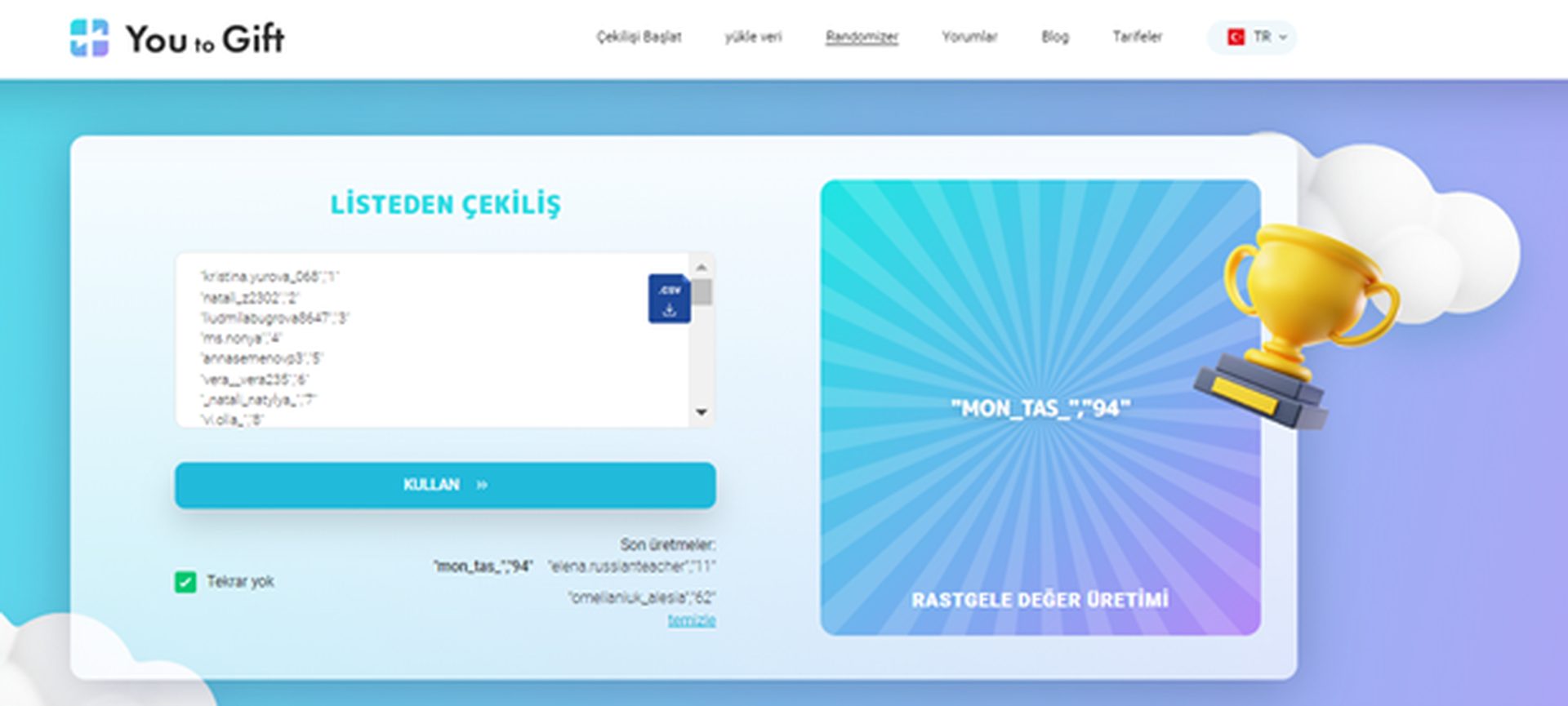
Task: Open the Yorumlar page
Action: coord(969,38)
